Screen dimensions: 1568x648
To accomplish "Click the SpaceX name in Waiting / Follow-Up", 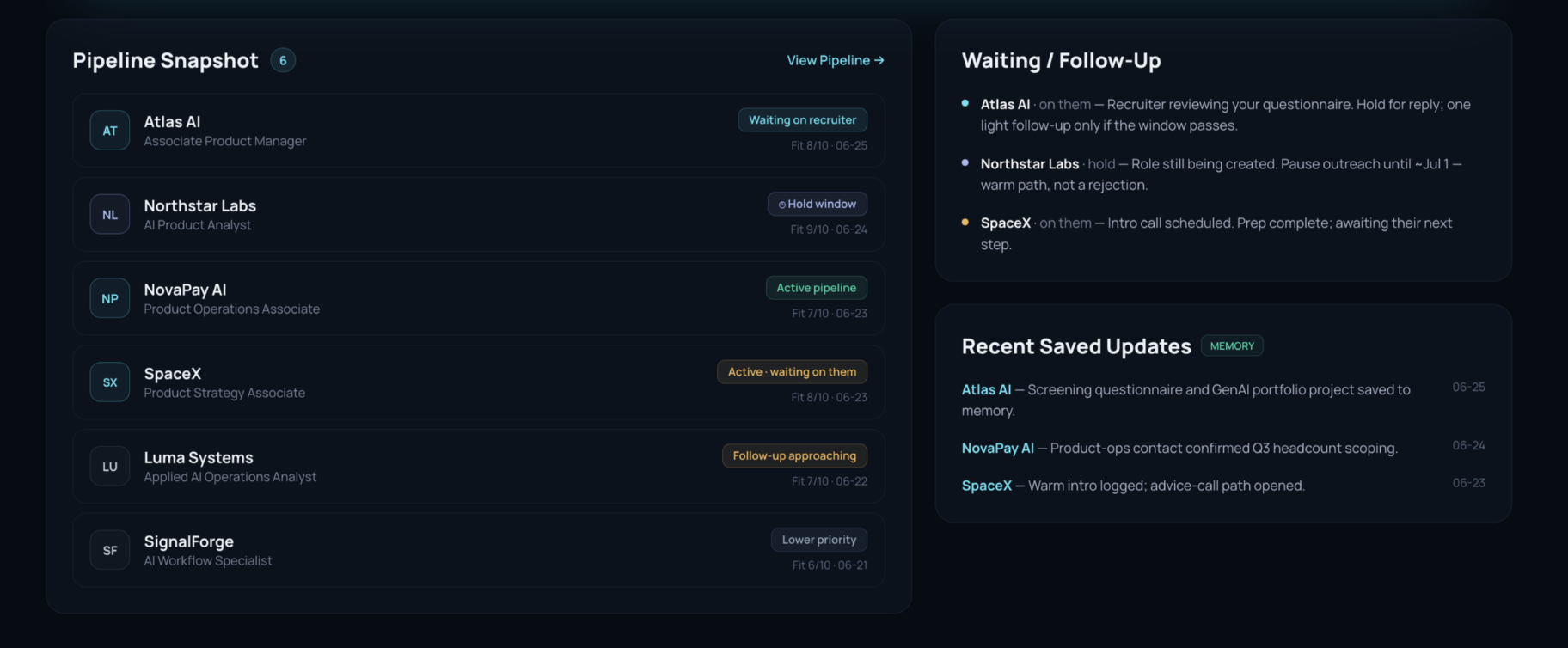I will coord(1006,223).
